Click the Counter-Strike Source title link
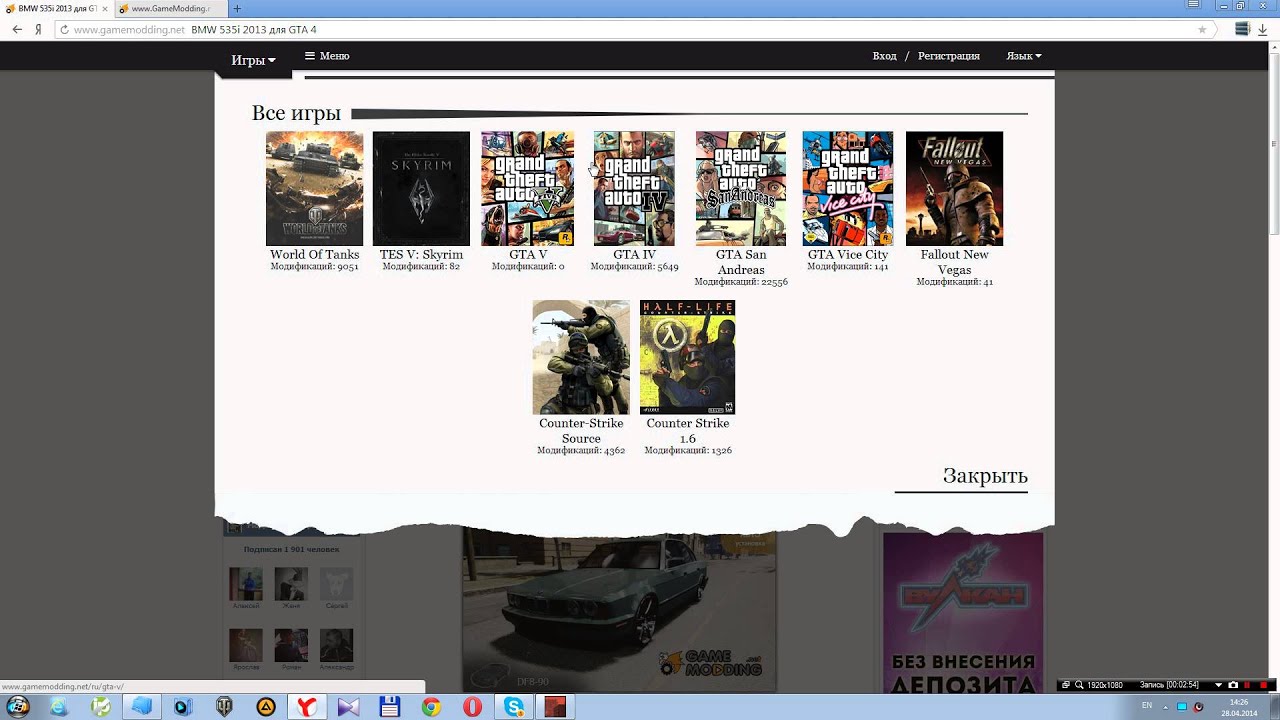 tap(581, 431)
